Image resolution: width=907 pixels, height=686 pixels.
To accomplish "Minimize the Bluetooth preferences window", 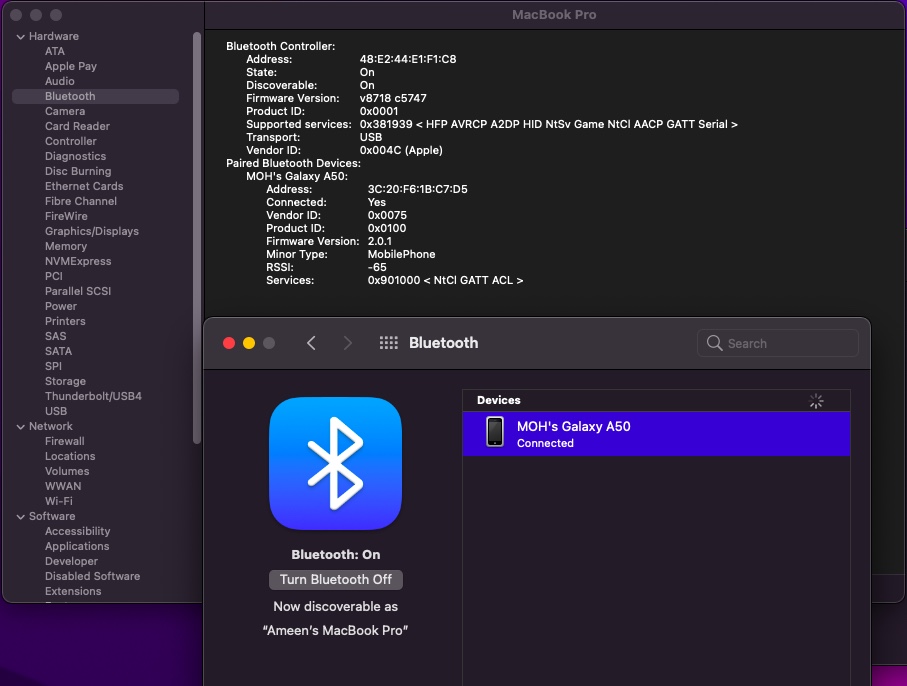I will coord(249,343).
